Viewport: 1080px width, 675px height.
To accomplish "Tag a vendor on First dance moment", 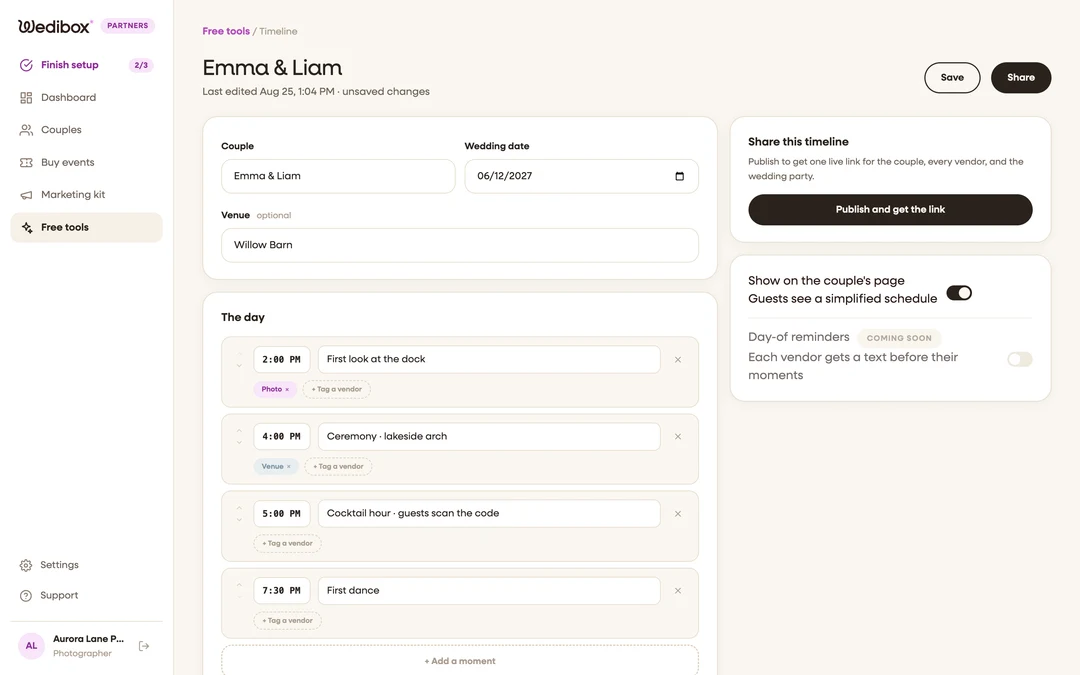I will 287,621.
